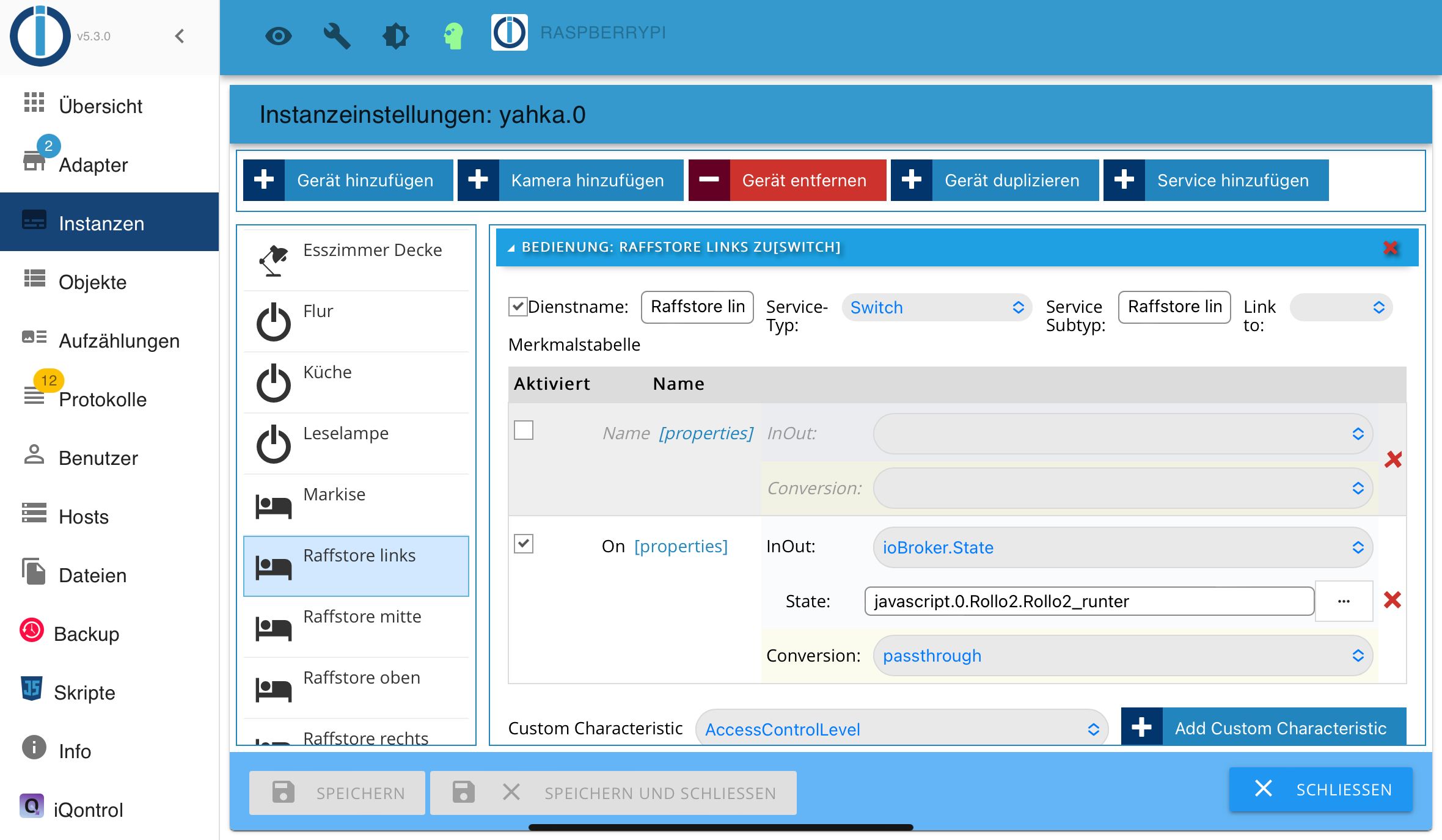Toggle the Dienstname checkbox
The image size is (1442, 840).
[518, 306]
